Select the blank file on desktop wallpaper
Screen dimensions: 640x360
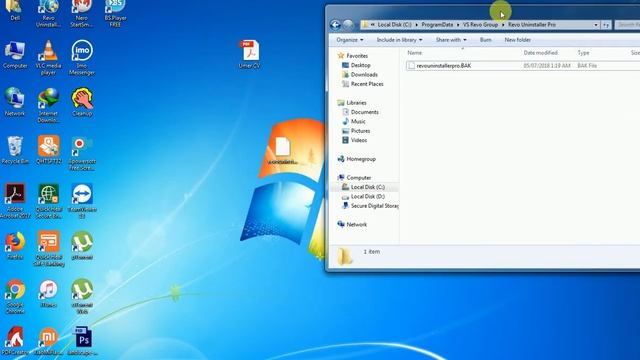pos(282,150)
